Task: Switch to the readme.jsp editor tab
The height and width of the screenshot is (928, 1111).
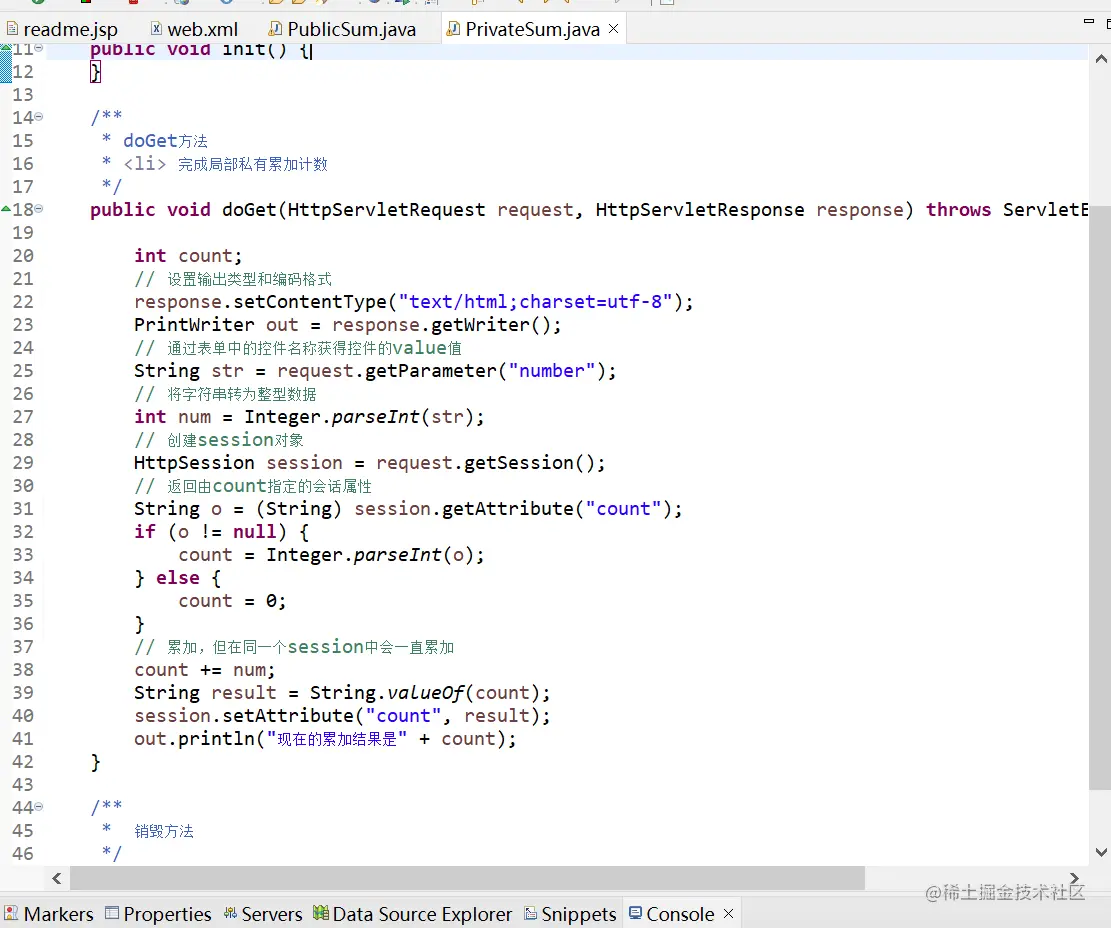Action: pos(62,29)
